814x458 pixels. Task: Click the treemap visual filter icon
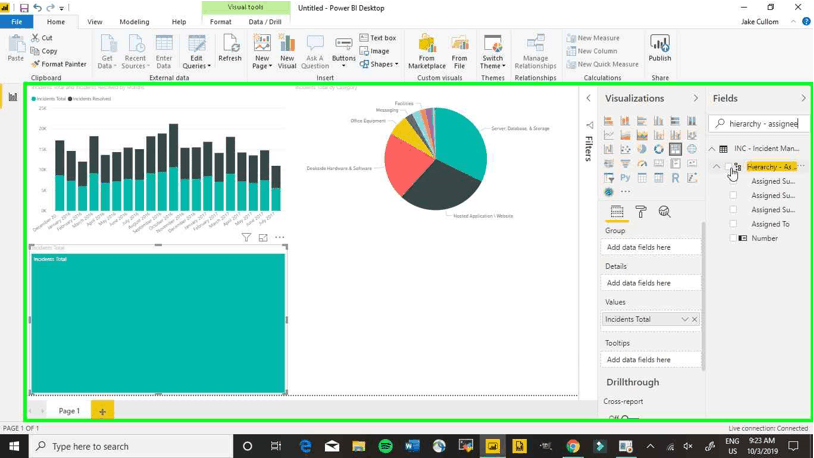tap(246, 237)
